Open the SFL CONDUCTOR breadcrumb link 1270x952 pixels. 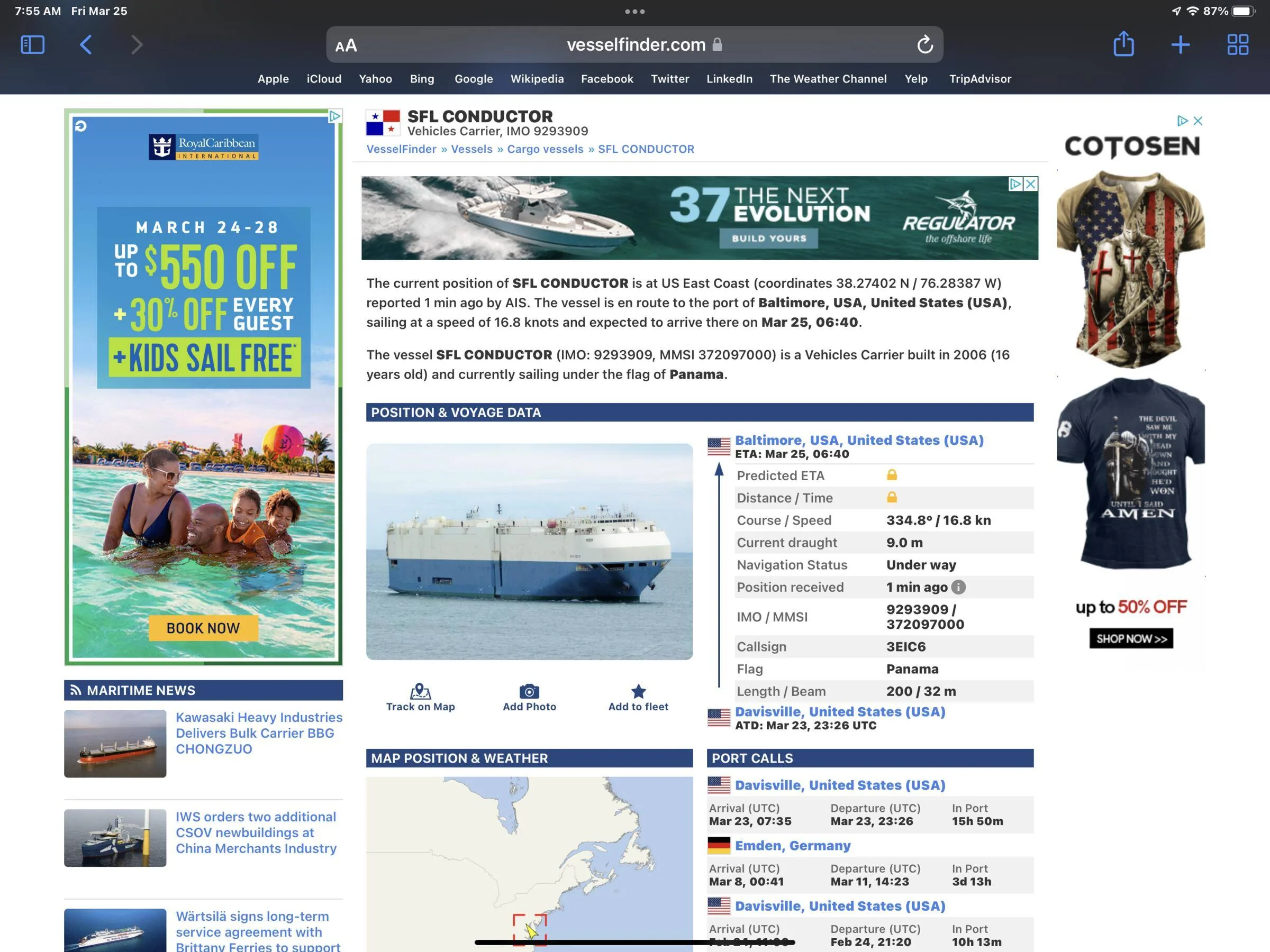click(x=646, y=149)
